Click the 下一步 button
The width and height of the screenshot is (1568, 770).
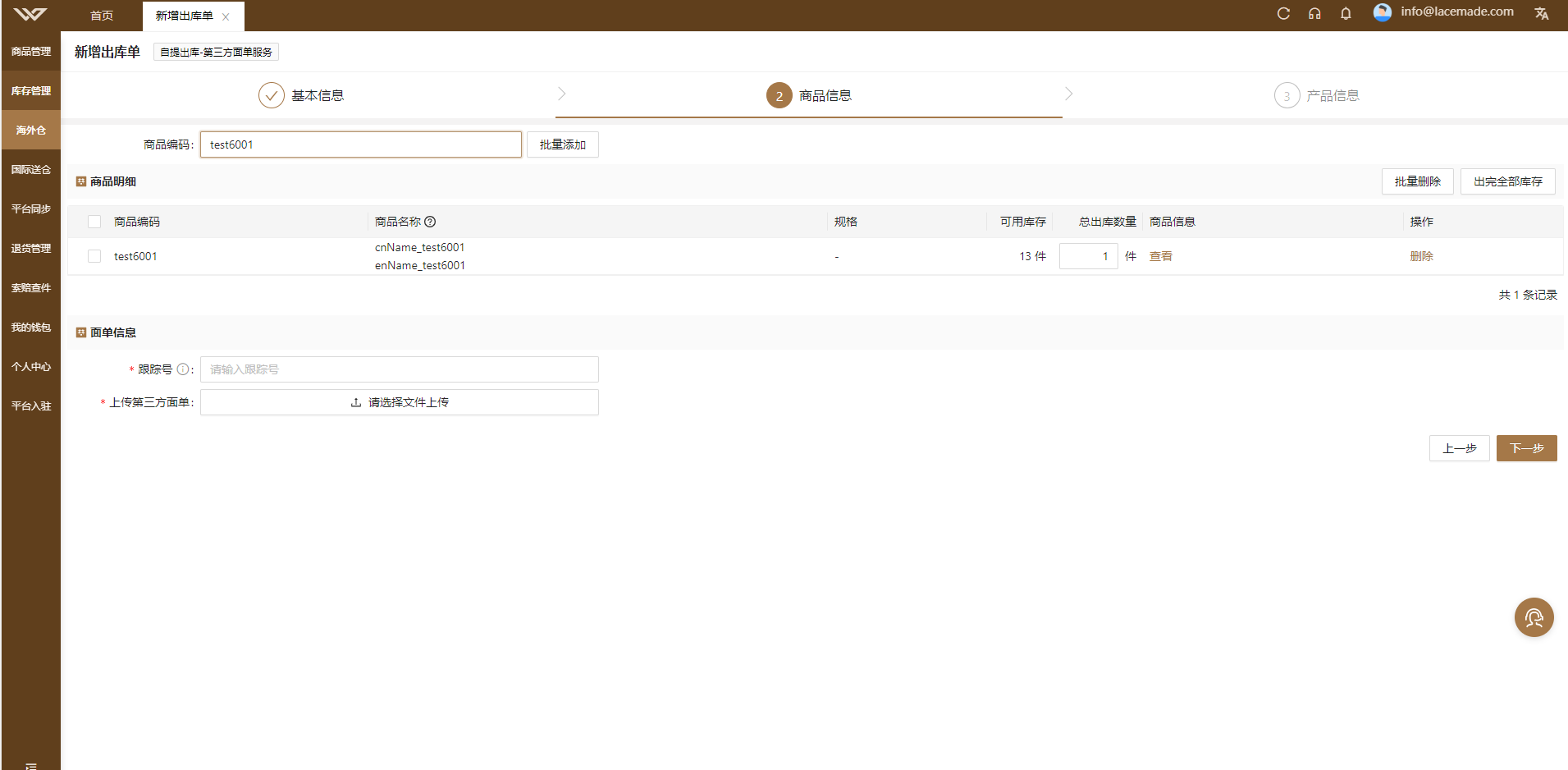(1527, 448)
